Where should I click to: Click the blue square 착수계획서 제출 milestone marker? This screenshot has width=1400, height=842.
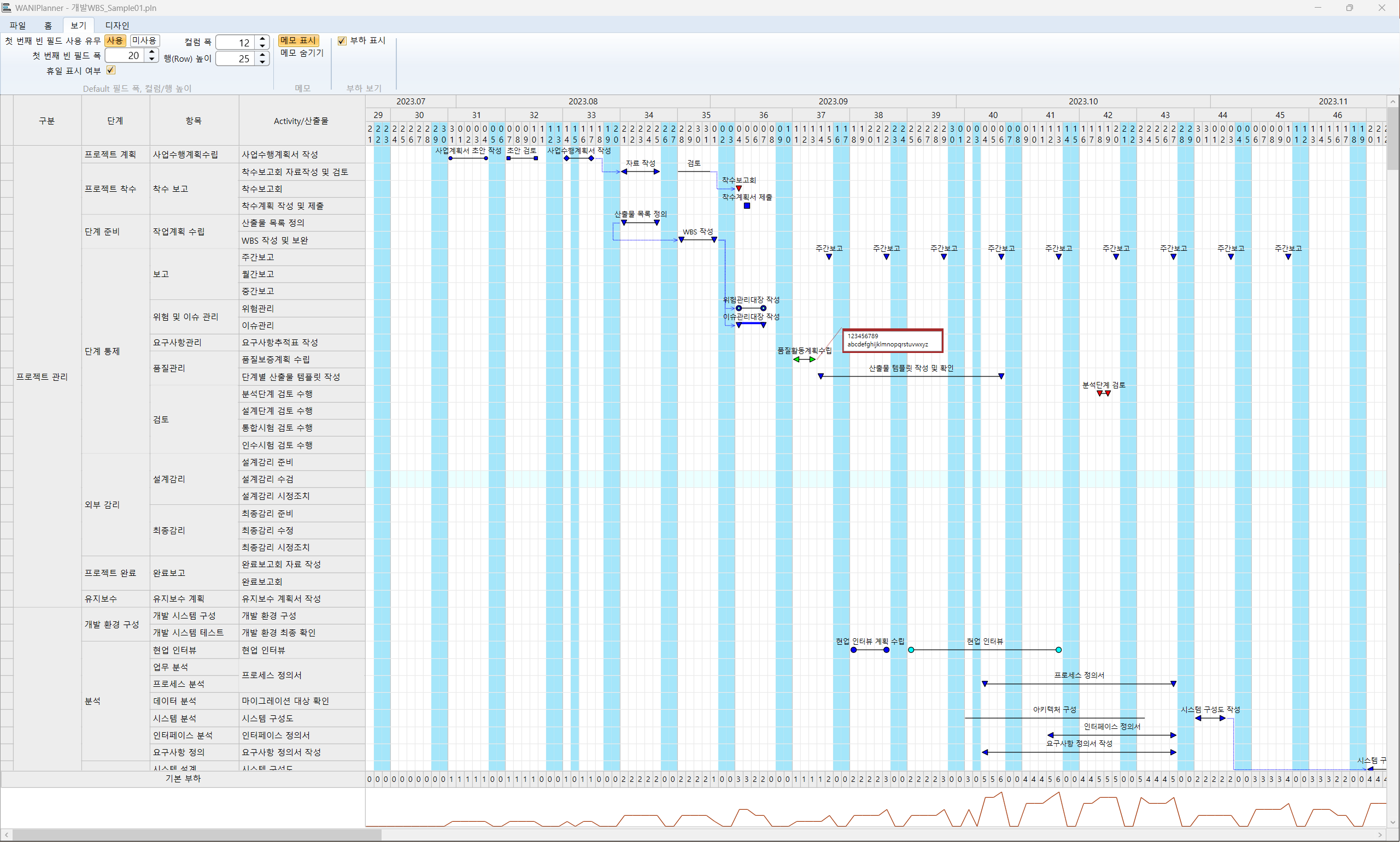[x=747, y=206]
